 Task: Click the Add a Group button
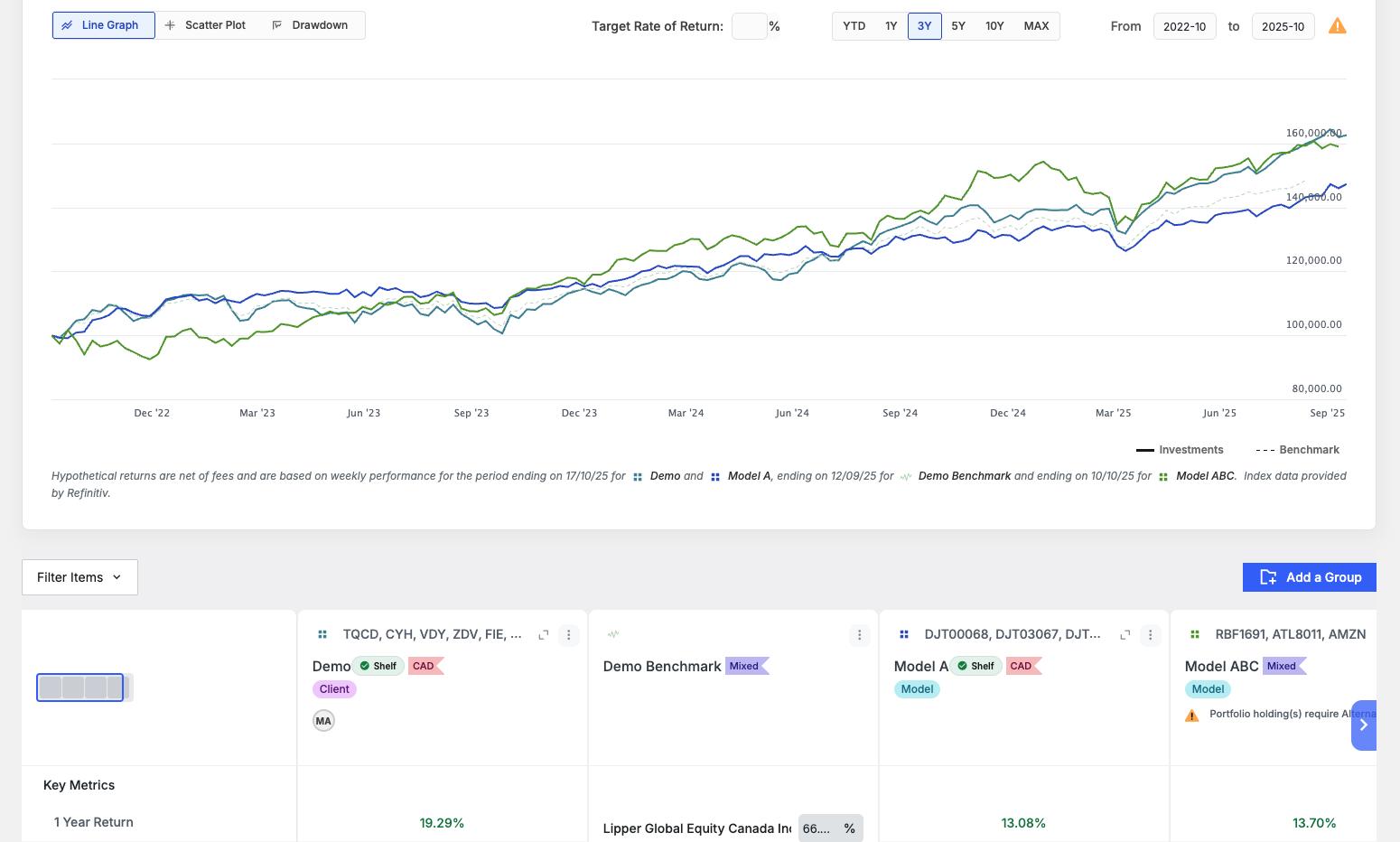click(x=1310, y=577)
